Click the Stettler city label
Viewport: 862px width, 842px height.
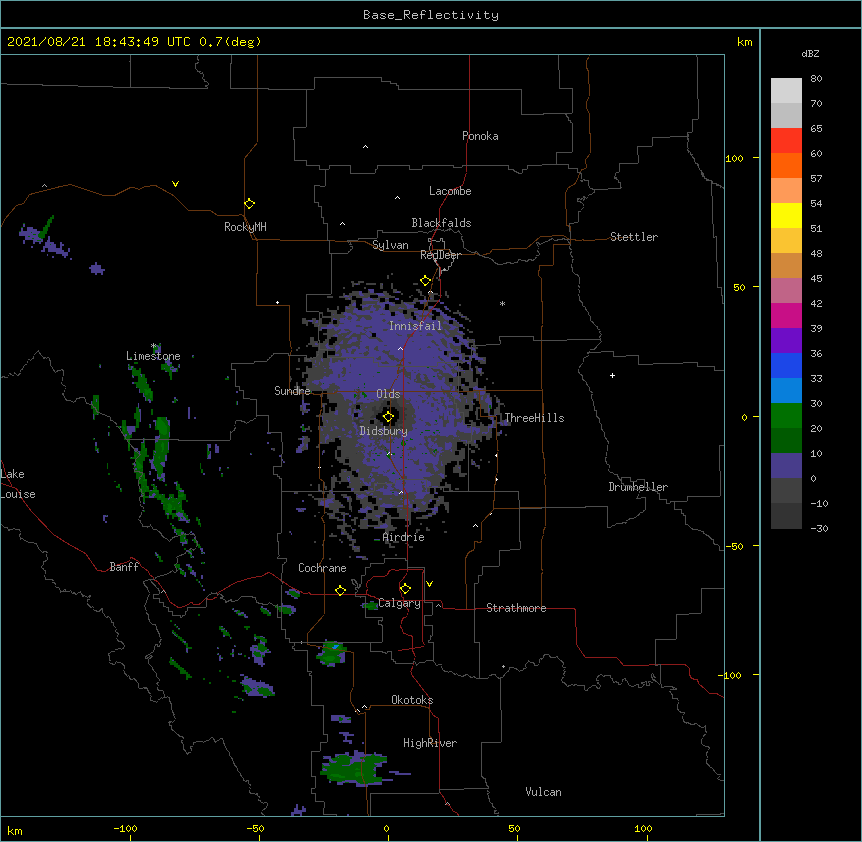point(634,237)
